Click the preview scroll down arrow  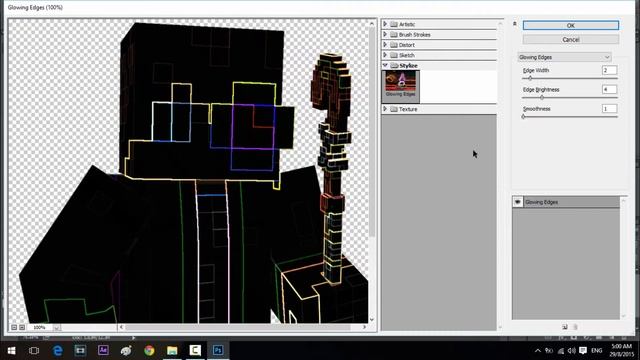tap(371, 320)
